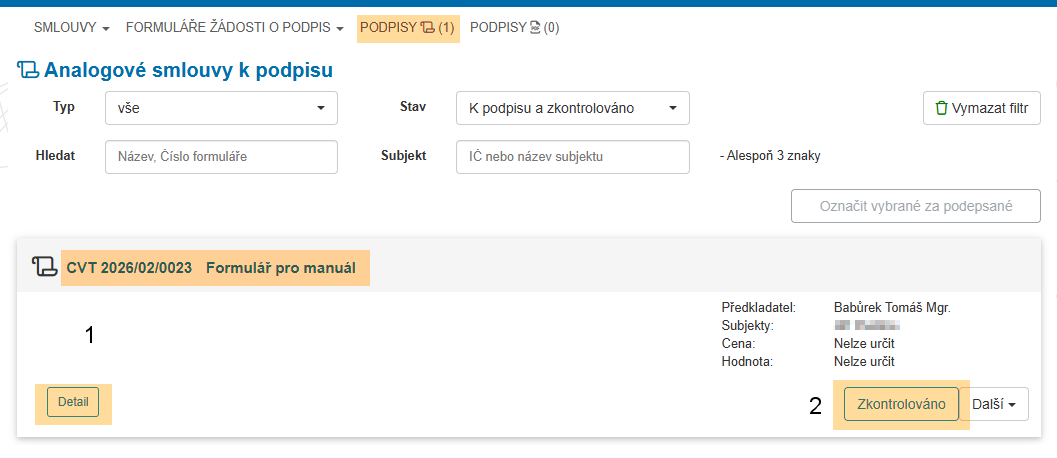
Task: Click the trash icon in Vymazat filtr
Action: (940, 108)
